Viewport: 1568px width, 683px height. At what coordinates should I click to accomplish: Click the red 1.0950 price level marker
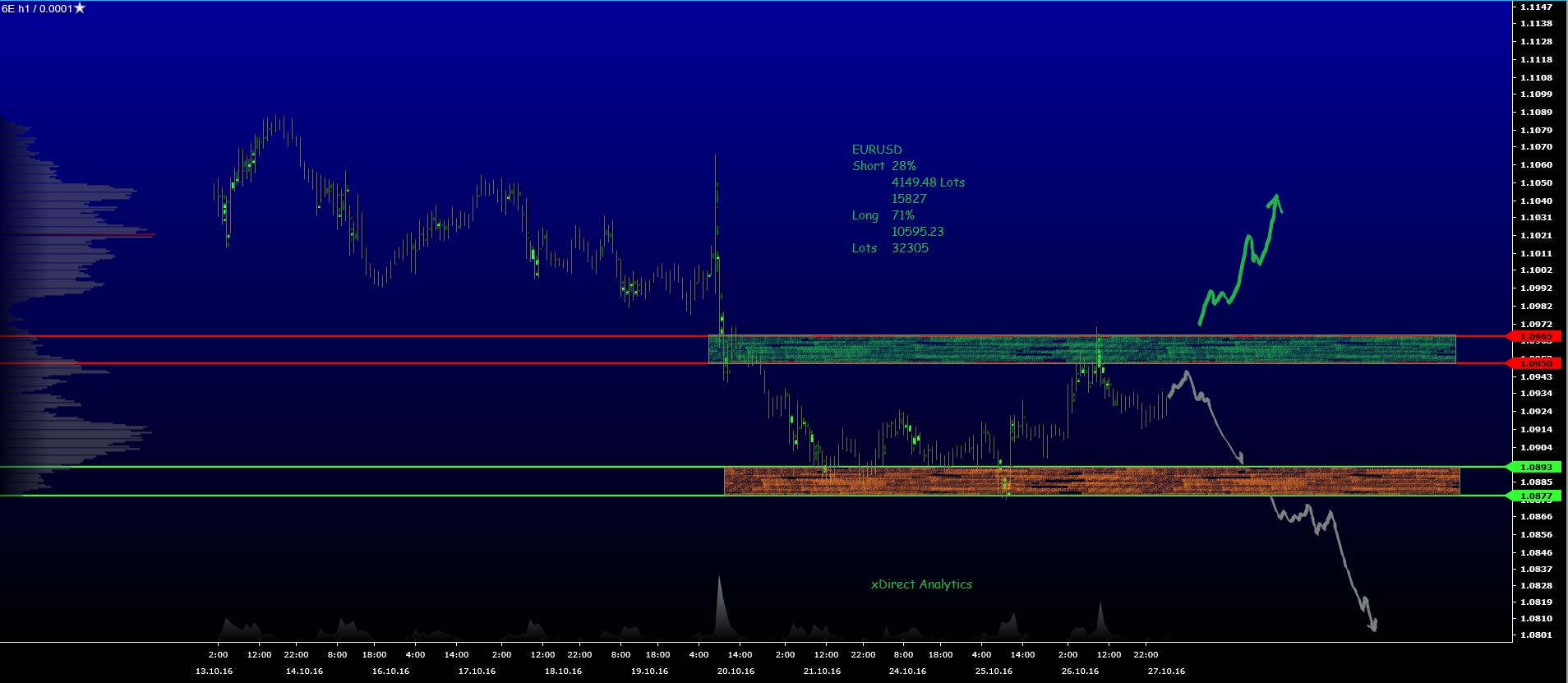pyautogui.click(x=1534, y=363)
